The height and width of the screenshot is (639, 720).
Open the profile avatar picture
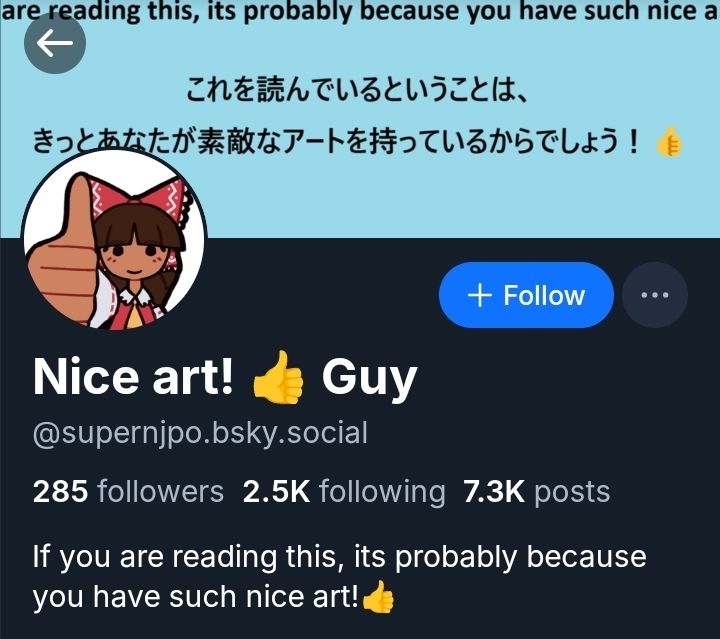point(115,239)
